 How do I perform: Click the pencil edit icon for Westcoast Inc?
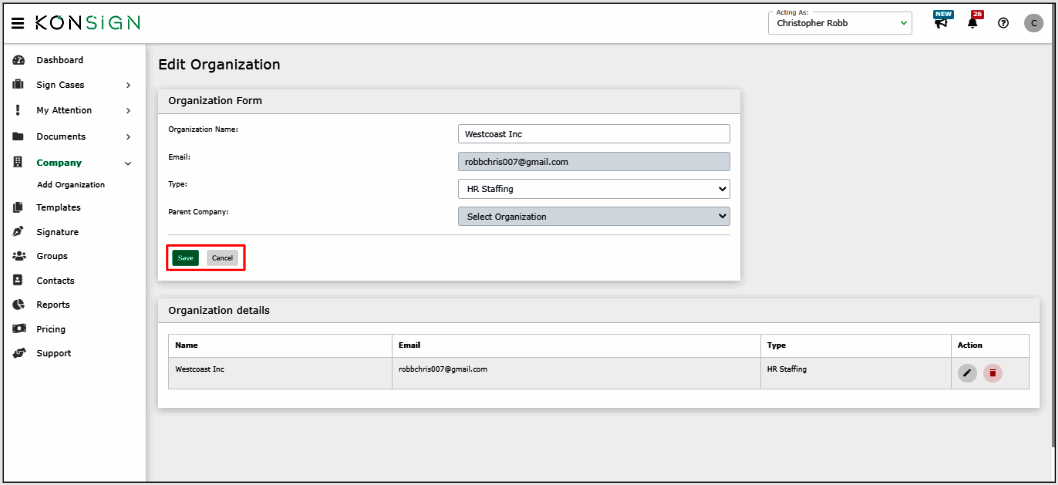pos(967,373)
